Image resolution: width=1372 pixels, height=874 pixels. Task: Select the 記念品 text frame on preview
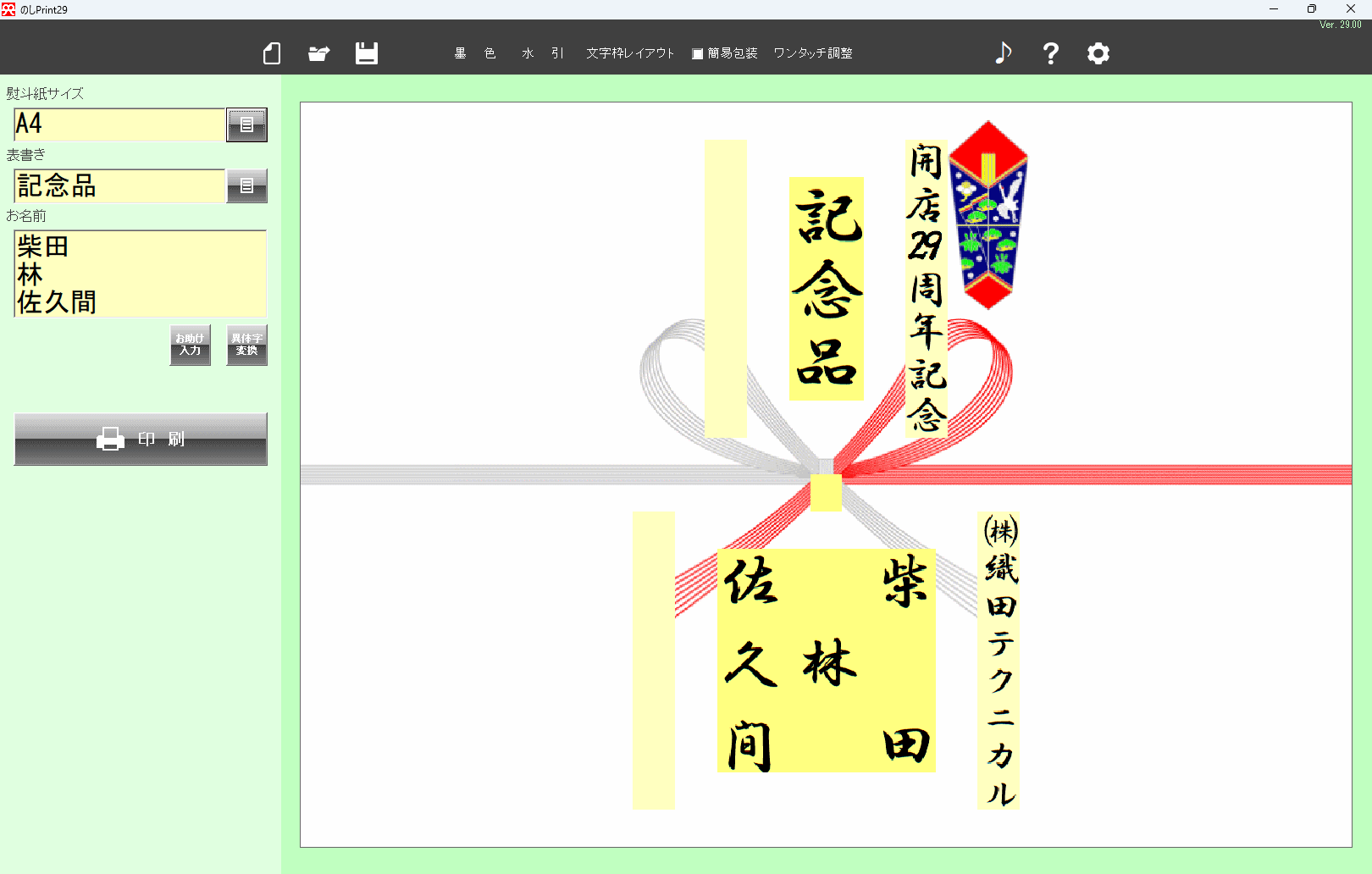pyautogui.click(x=826, y=288)
